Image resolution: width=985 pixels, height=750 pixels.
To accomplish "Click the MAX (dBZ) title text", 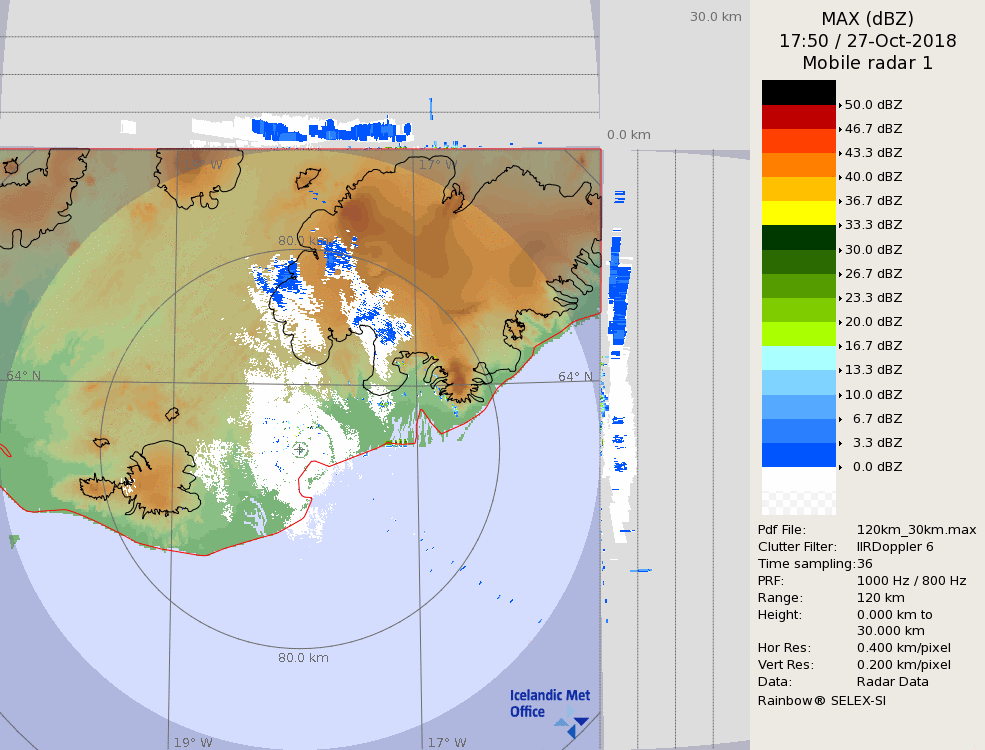I will (867, 19).
